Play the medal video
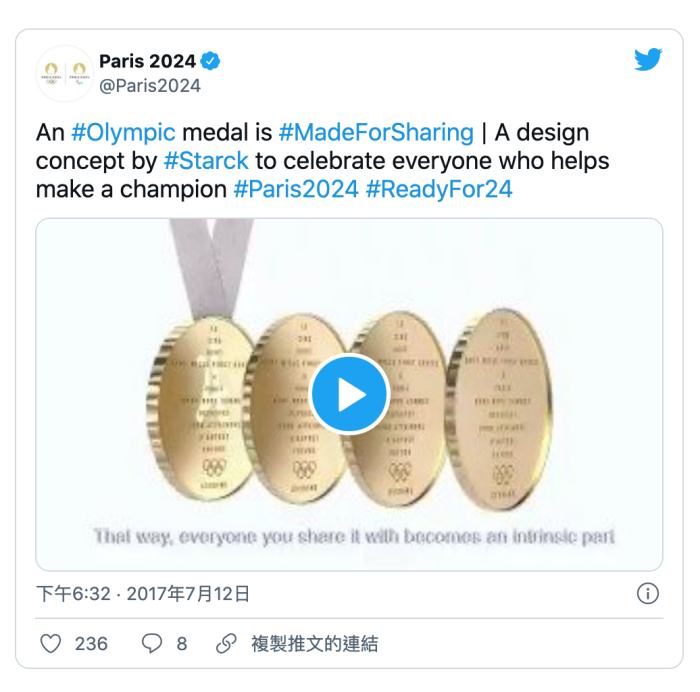700x692 pixels. pos(349,394)
